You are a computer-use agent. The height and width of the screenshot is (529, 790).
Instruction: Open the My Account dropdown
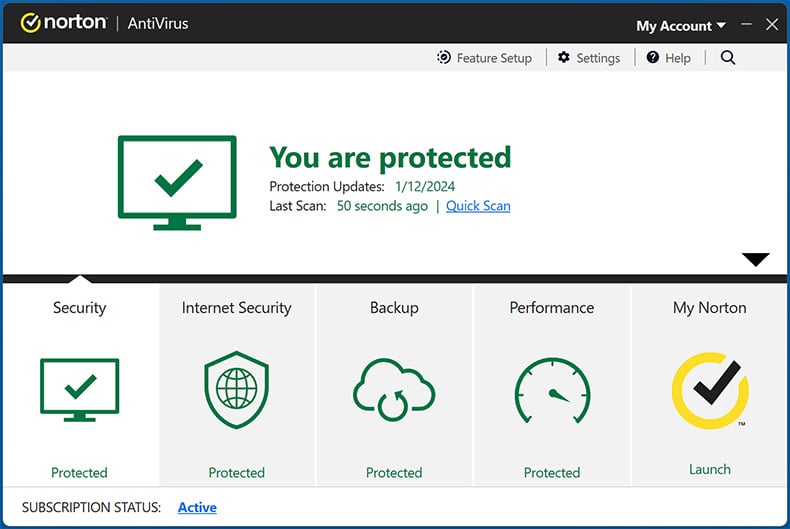pos(681,26)
